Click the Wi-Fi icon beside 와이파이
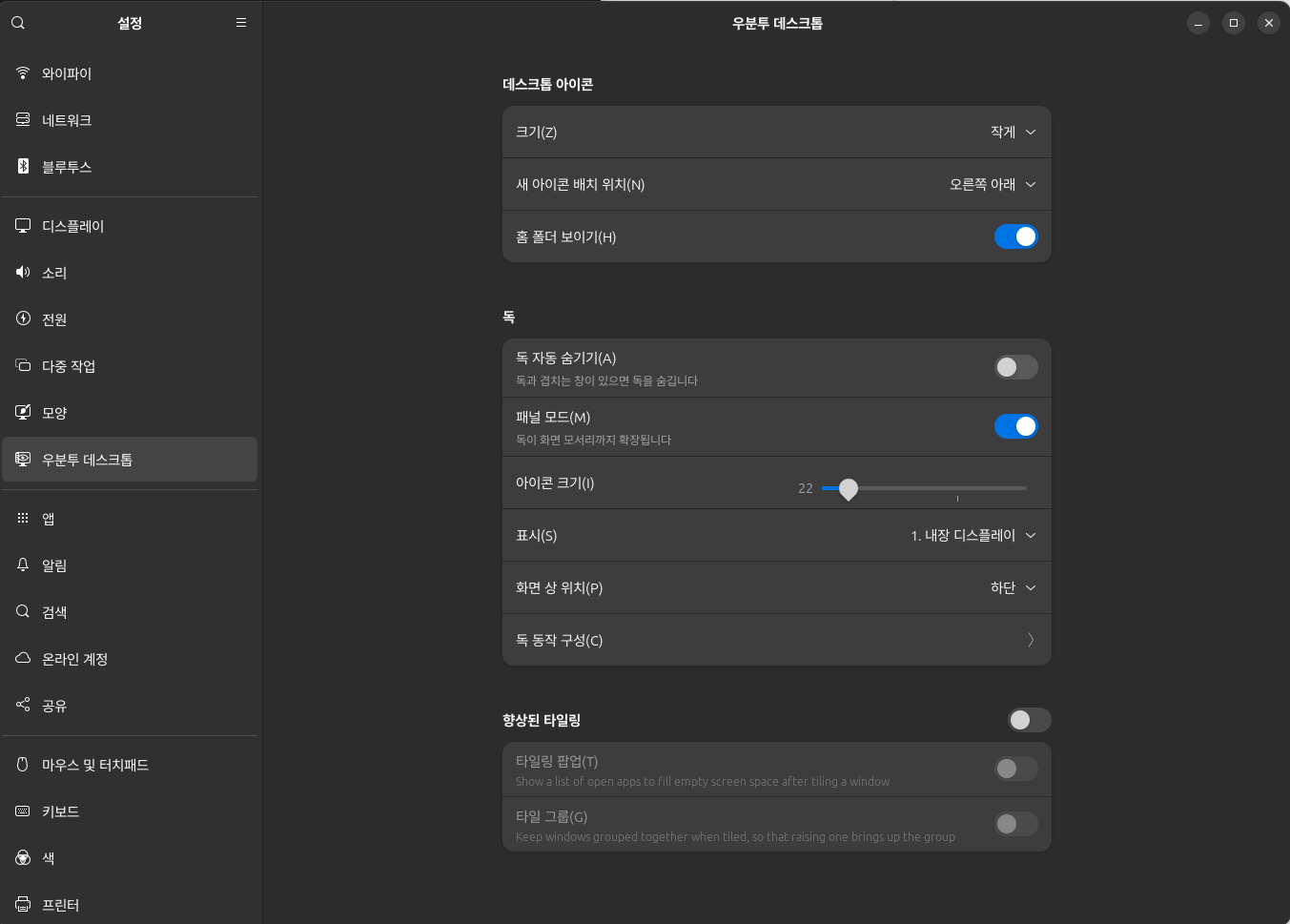This screenshot has width=1290, height=924. click(23, 73)
